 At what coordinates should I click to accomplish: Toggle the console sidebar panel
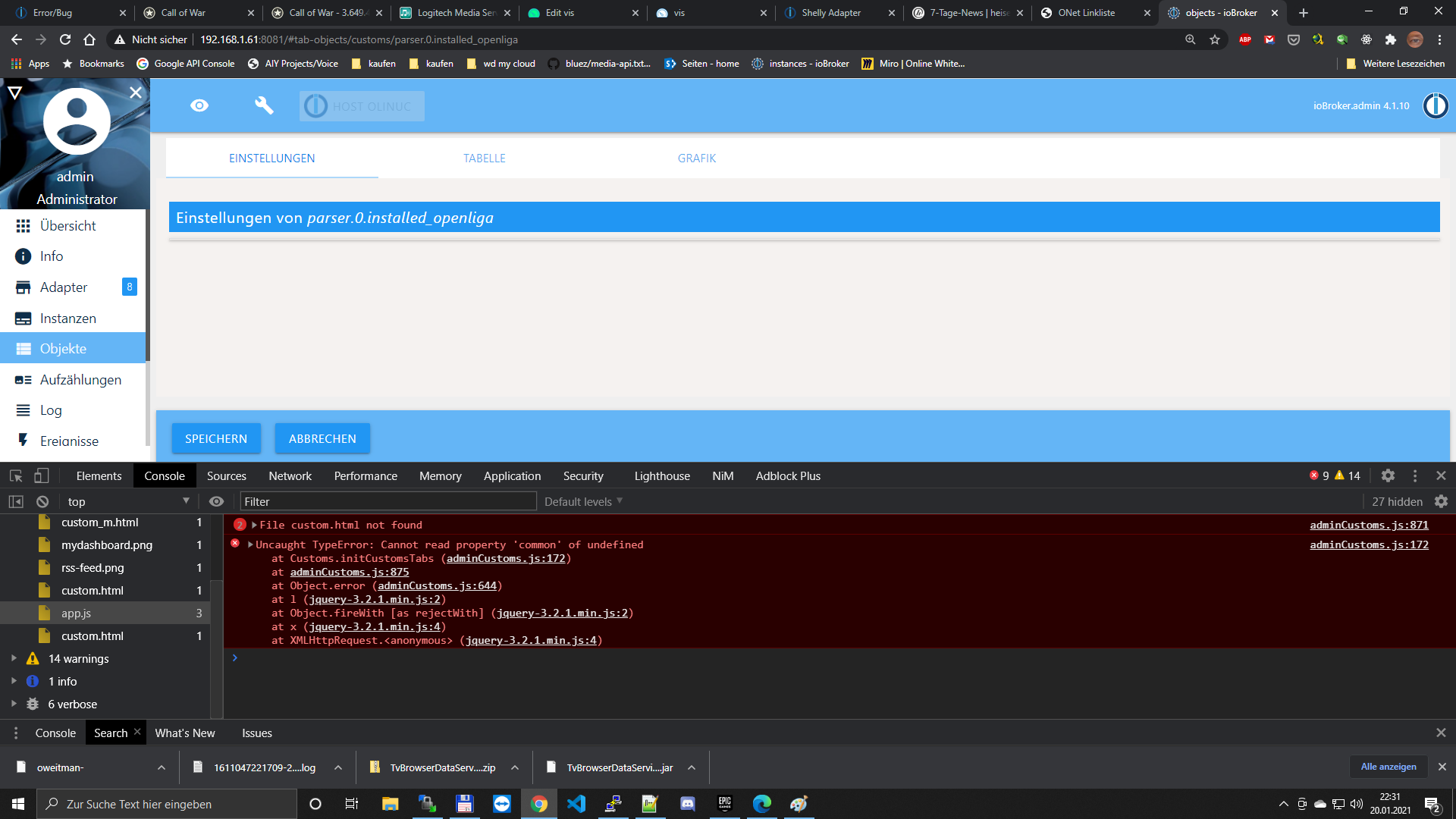click(16, 501)
